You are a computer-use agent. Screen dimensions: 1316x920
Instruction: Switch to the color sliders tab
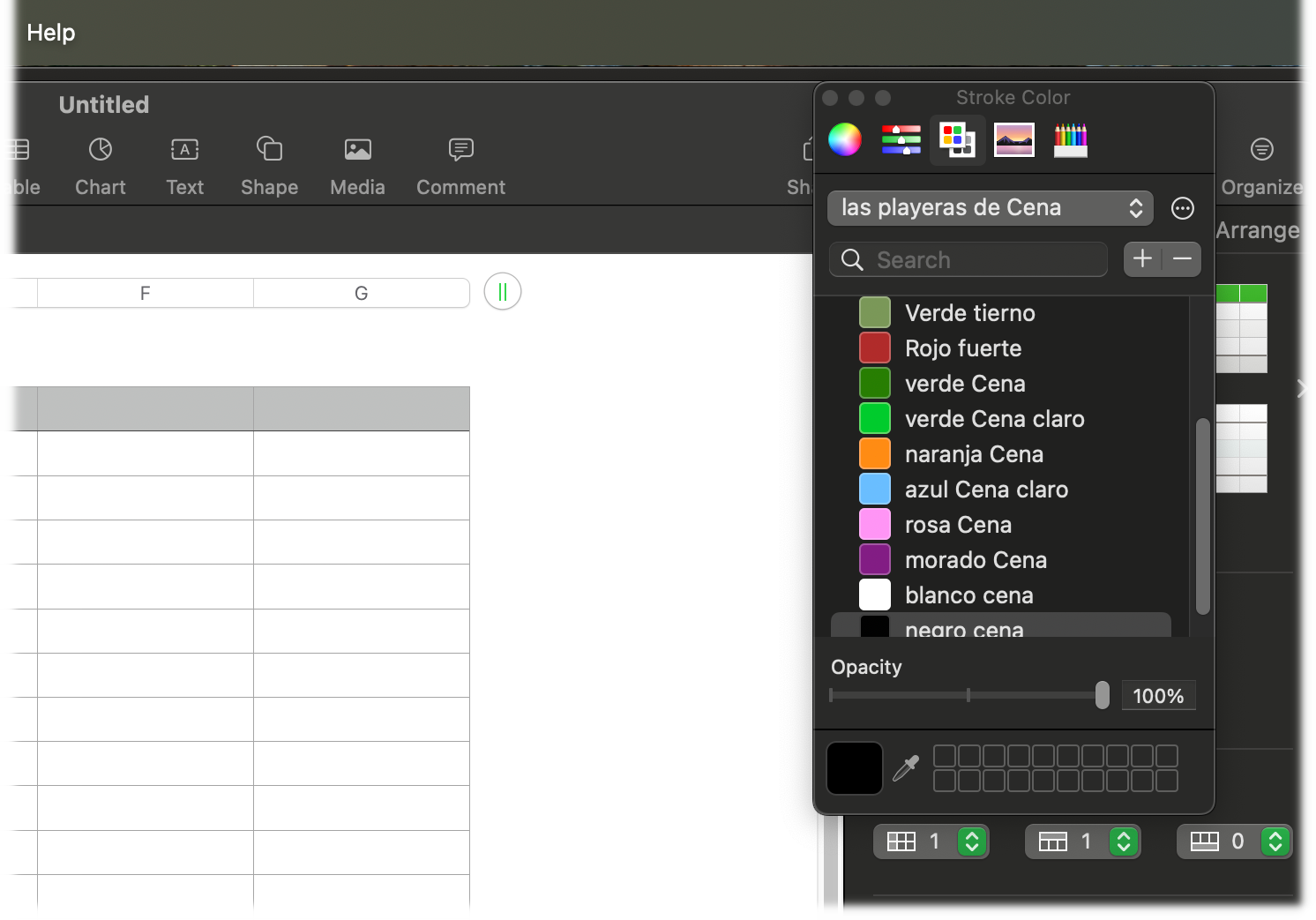click(x=901, y=139)
